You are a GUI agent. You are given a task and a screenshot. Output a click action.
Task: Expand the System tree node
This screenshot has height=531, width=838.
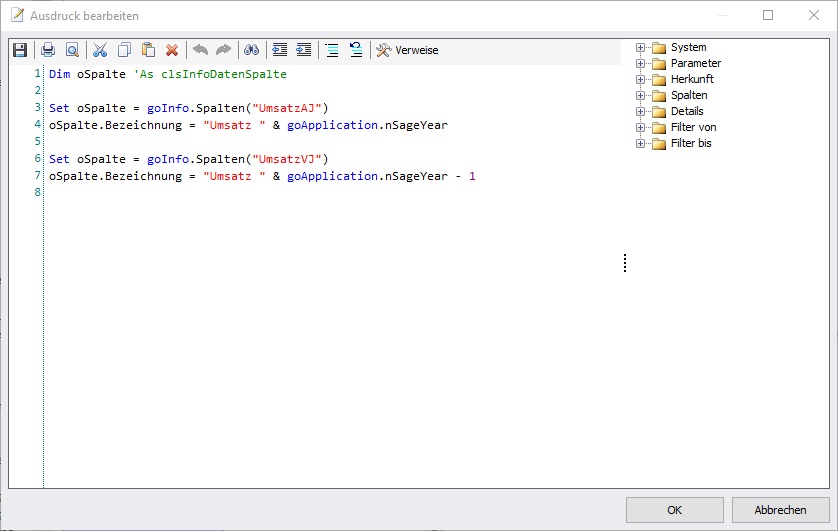point(640,48)
